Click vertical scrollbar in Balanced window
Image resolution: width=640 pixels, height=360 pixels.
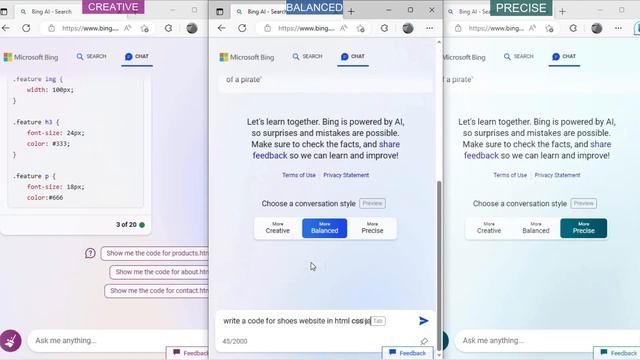point(439,265)
